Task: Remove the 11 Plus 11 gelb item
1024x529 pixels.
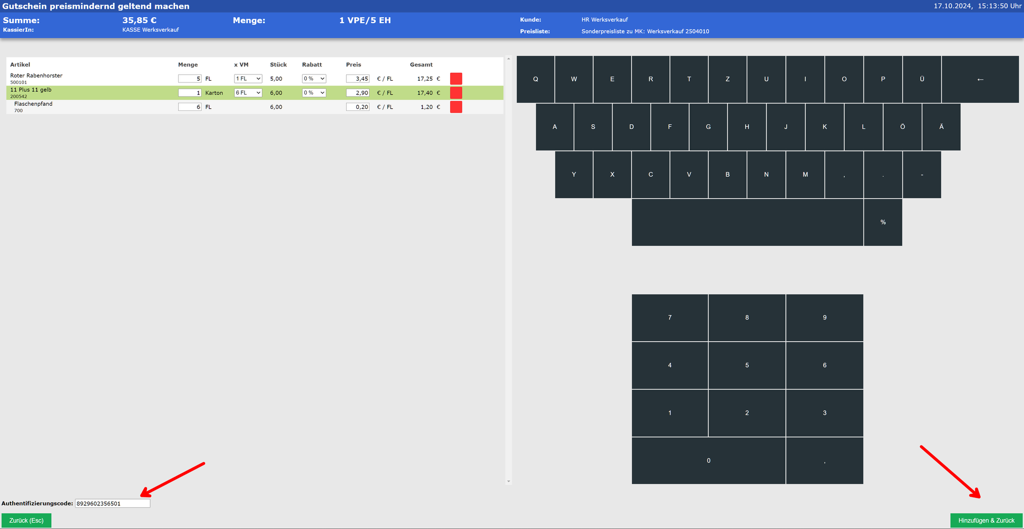Action: (456, 93)
